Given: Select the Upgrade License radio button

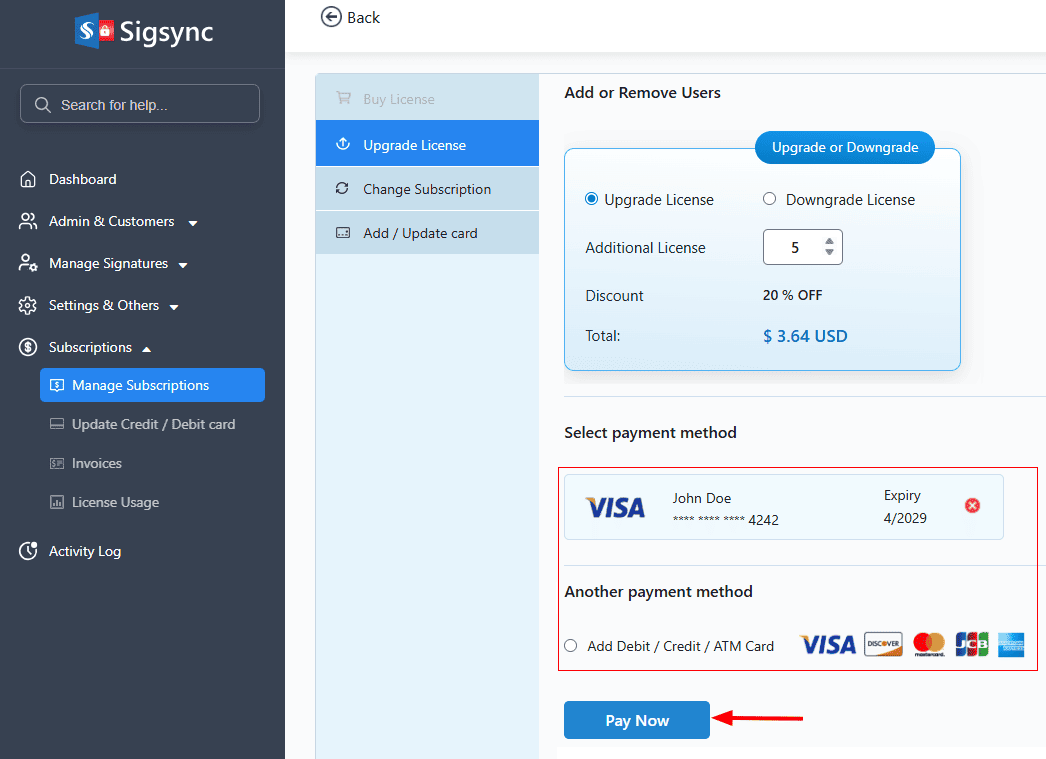Looking at the screenshot, I should point(591,199).
